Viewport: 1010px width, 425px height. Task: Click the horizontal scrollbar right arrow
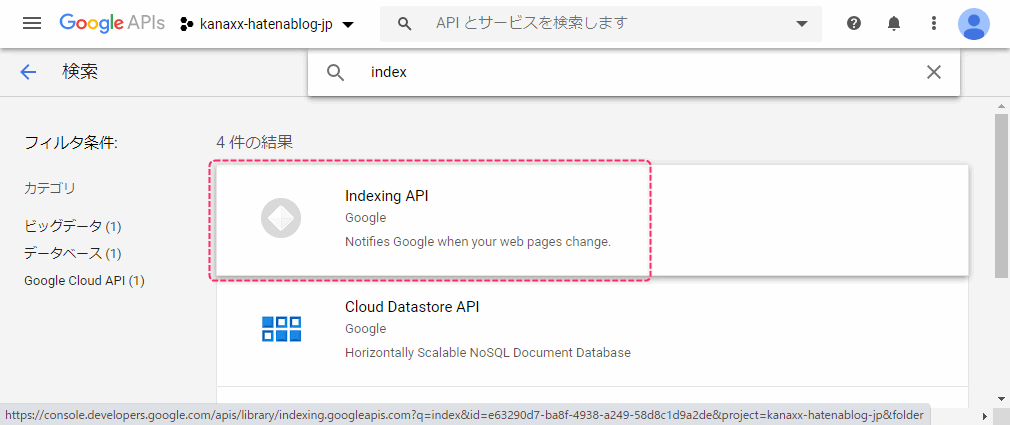point(985,415)
